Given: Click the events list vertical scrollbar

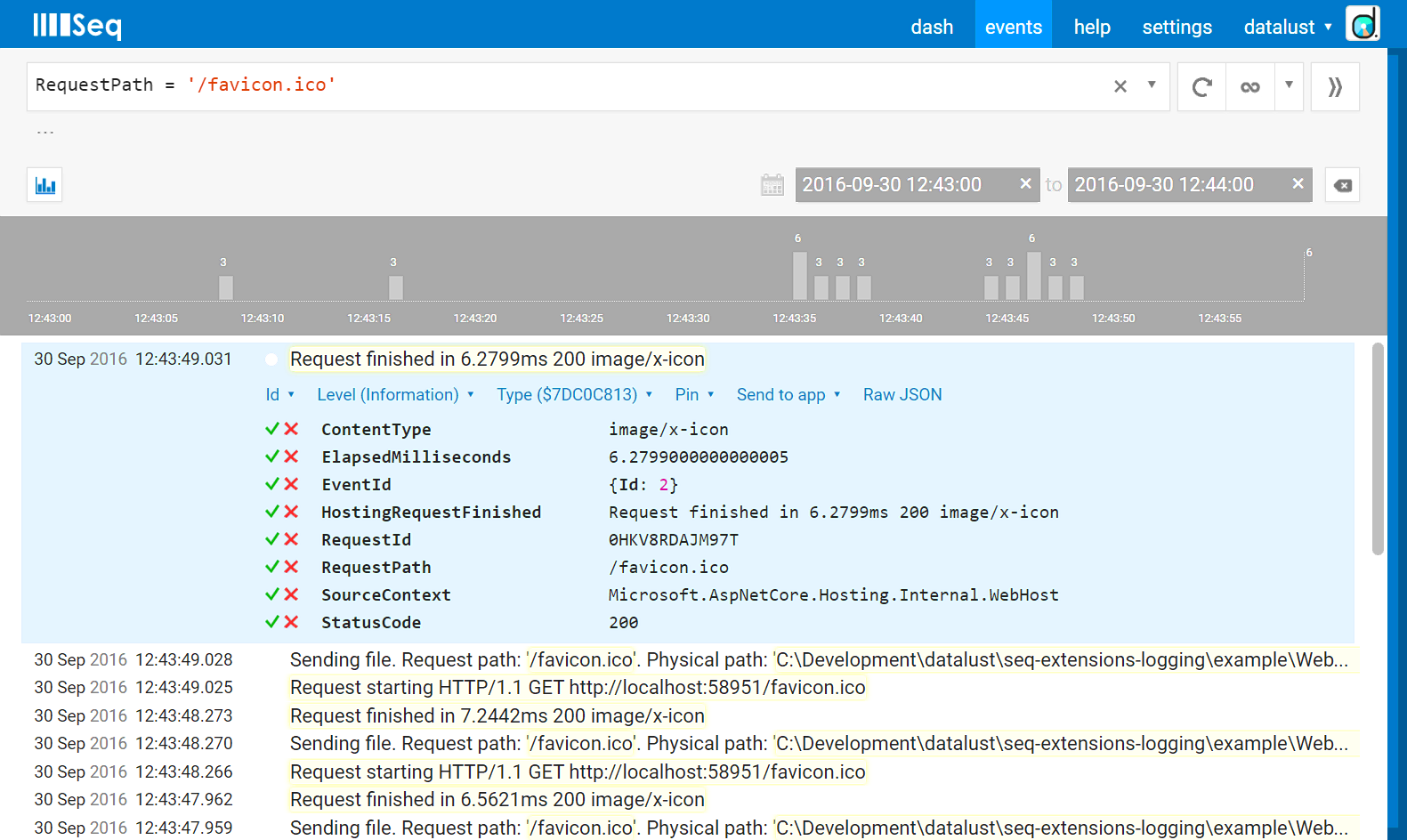Looking at the screenshot, I should click(1378, 449).
